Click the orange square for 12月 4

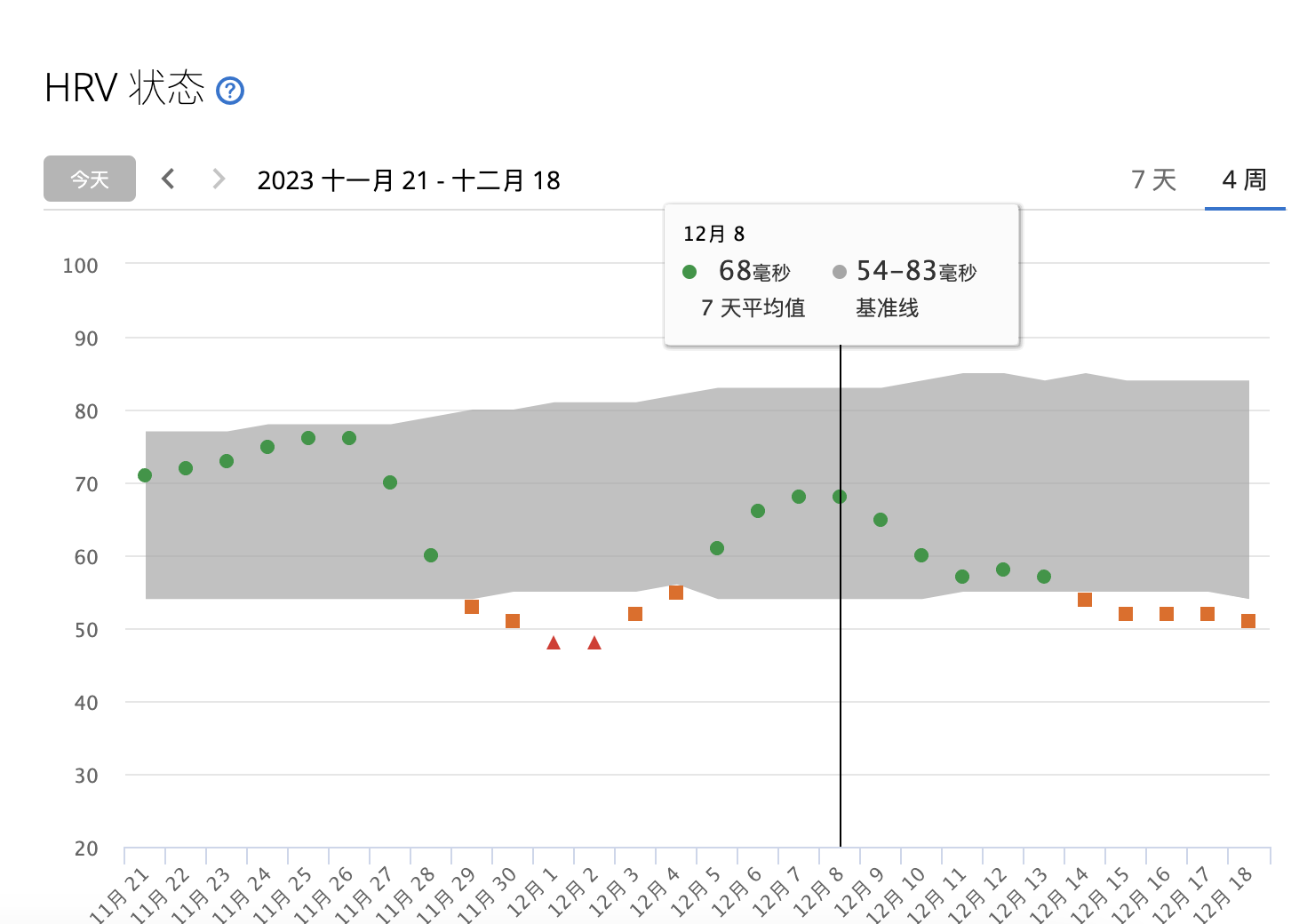(676, 593)
